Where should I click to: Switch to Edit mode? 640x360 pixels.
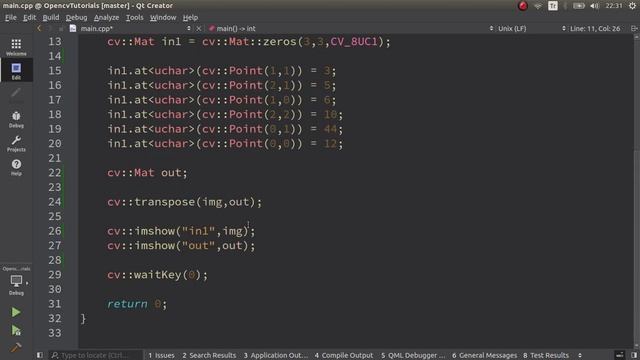16,71
